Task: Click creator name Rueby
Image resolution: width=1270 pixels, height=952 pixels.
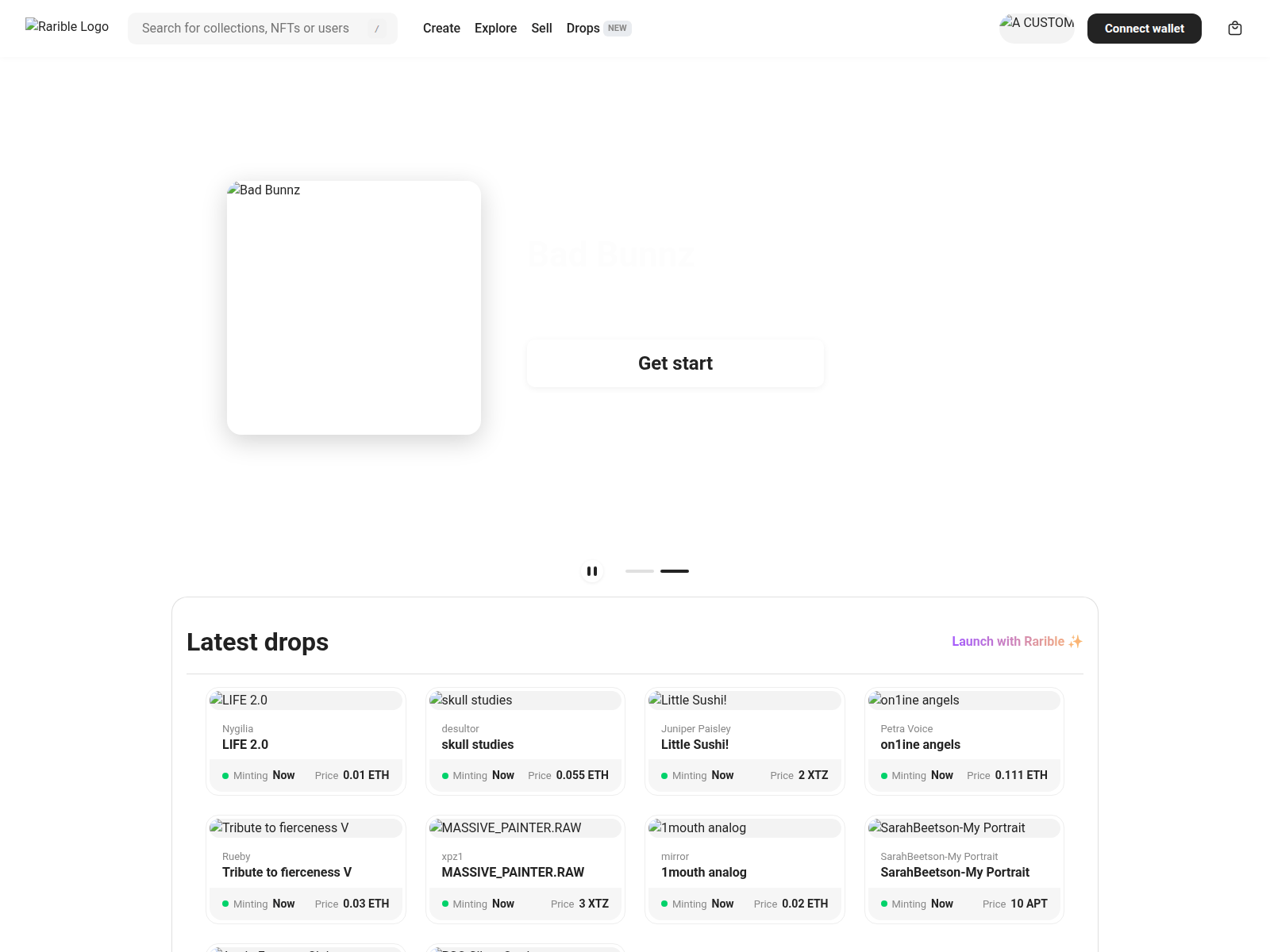Action: coord(237,857)
